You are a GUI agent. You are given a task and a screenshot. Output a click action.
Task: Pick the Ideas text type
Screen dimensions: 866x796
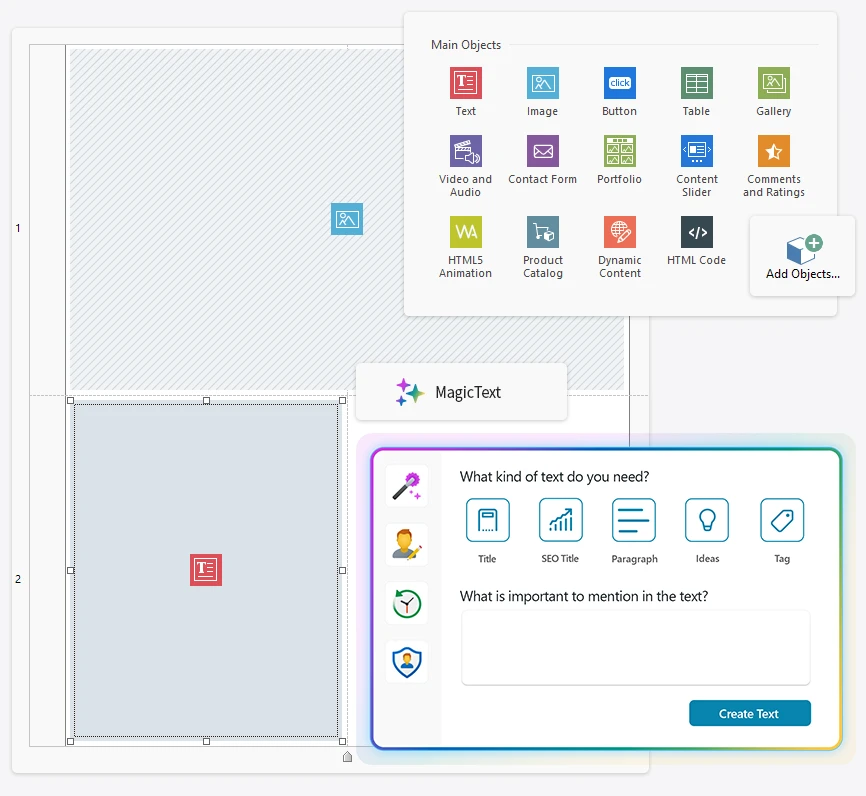[x=707, y=521]
